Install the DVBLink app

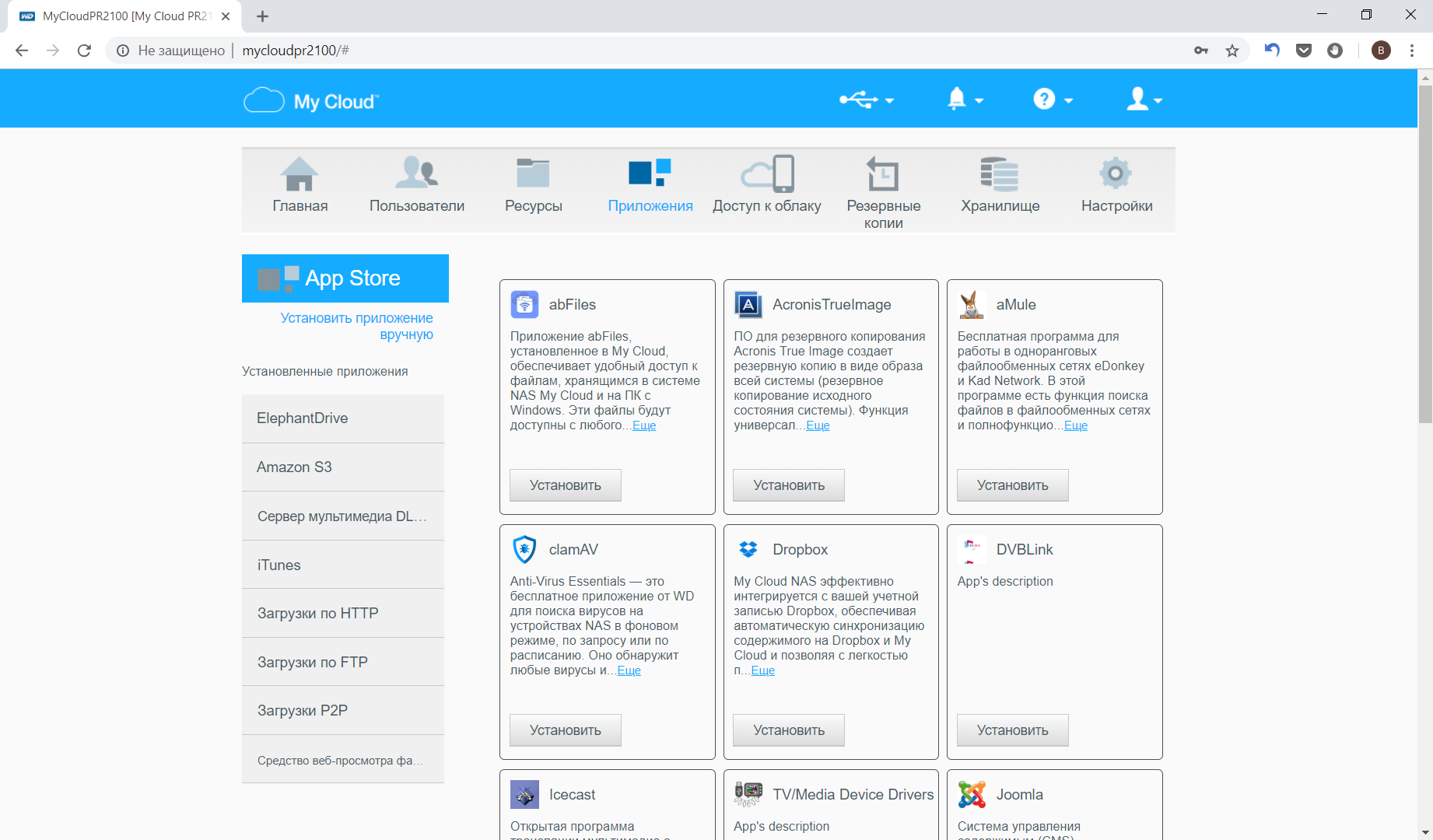click(x=1013, y=730)
